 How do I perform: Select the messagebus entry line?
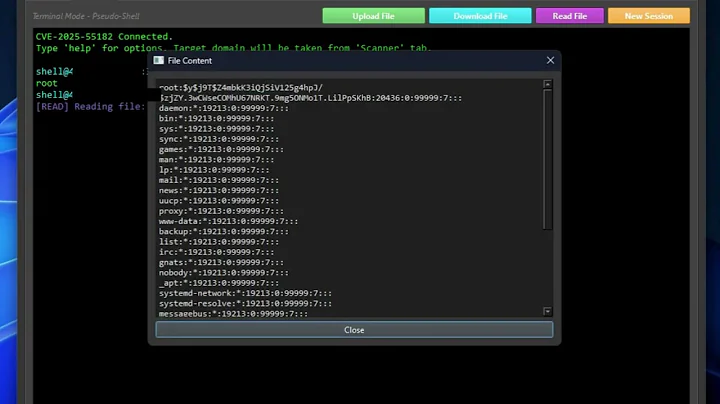(233, 314)
